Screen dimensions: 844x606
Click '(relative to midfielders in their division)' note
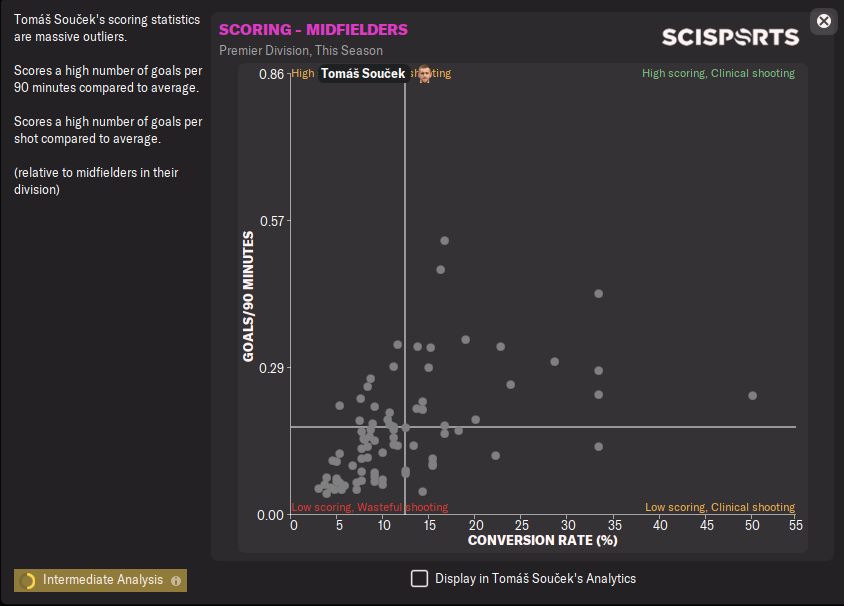point(96,181)
